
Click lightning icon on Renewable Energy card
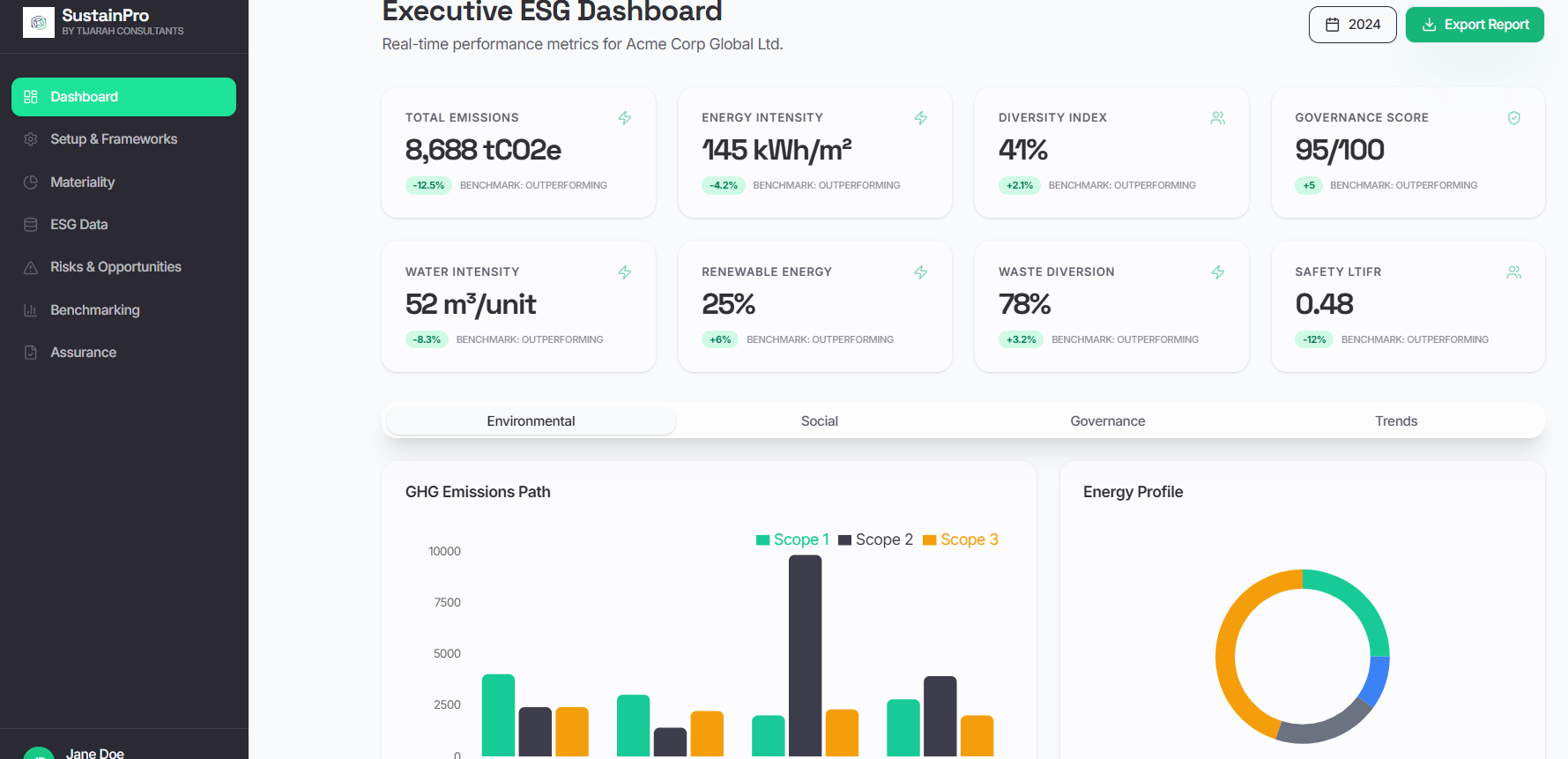[921, 272]
